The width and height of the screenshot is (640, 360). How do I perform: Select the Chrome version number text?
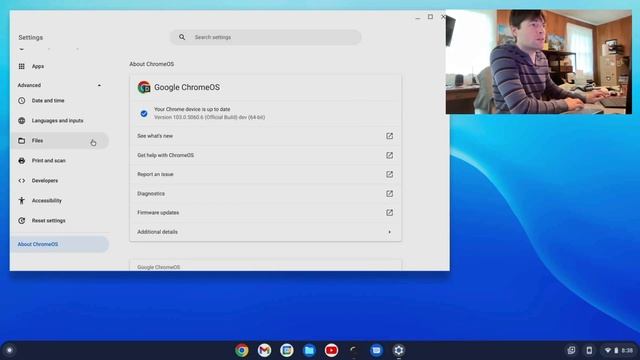[209, 117]
